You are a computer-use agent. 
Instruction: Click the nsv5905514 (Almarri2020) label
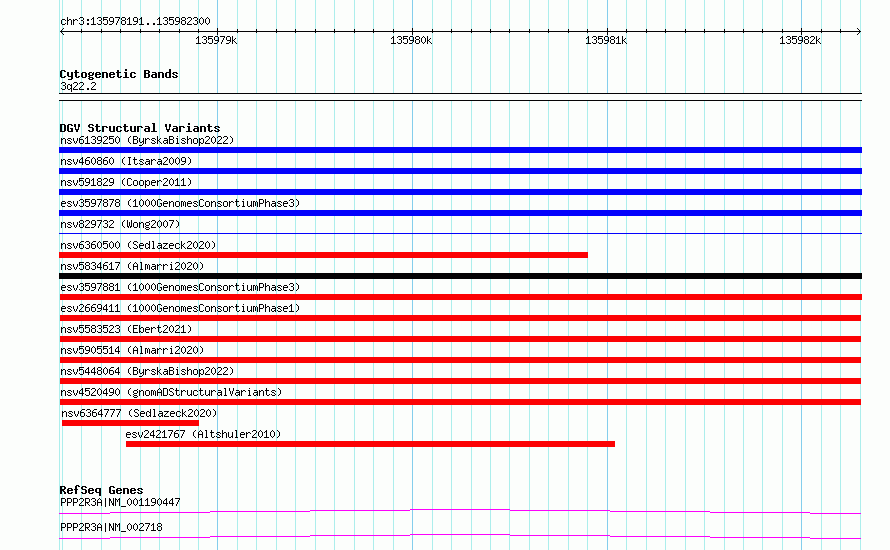tap(132, 350)
